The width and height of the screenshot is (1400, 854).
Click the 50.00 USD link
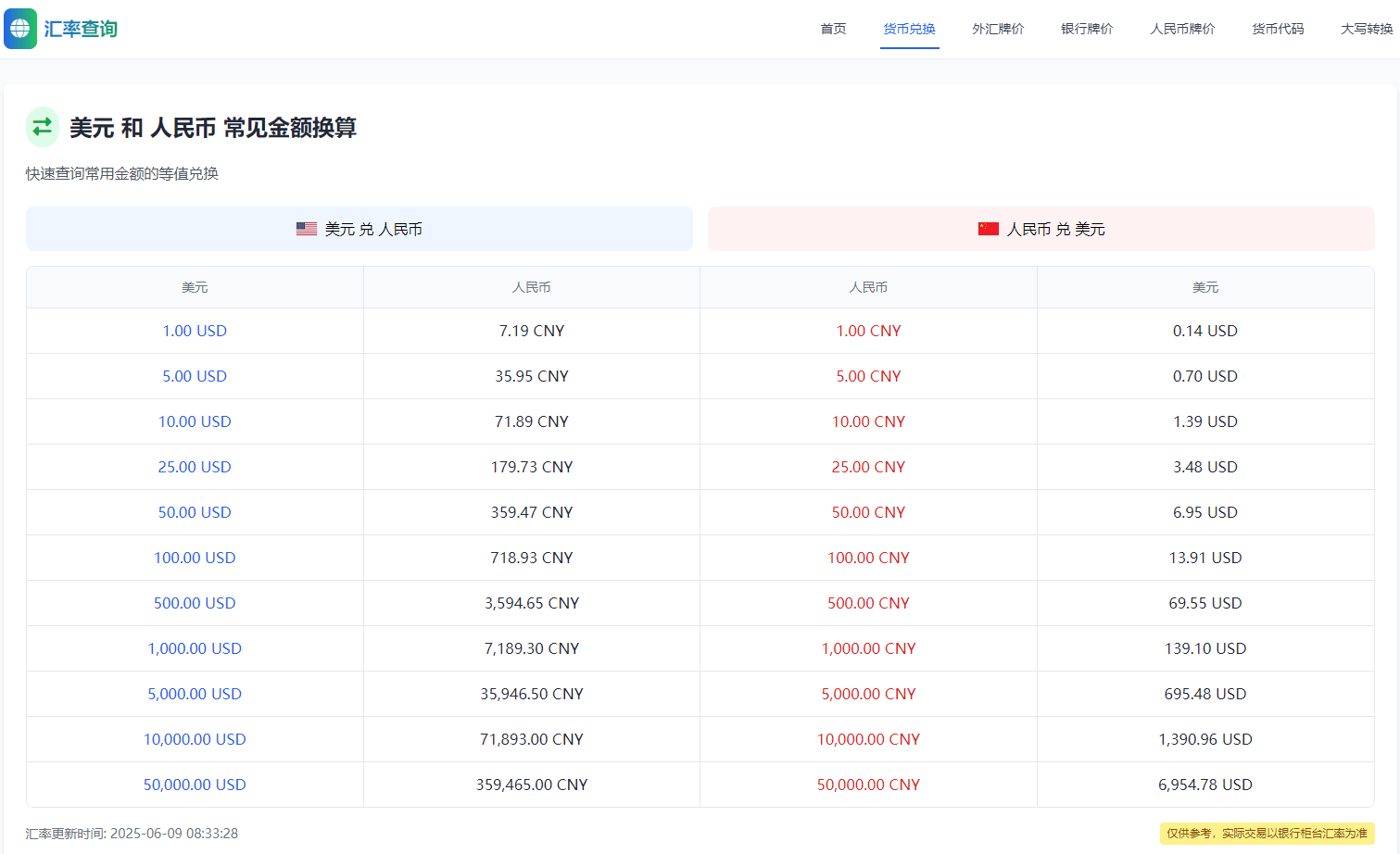(x=195, y=512)
